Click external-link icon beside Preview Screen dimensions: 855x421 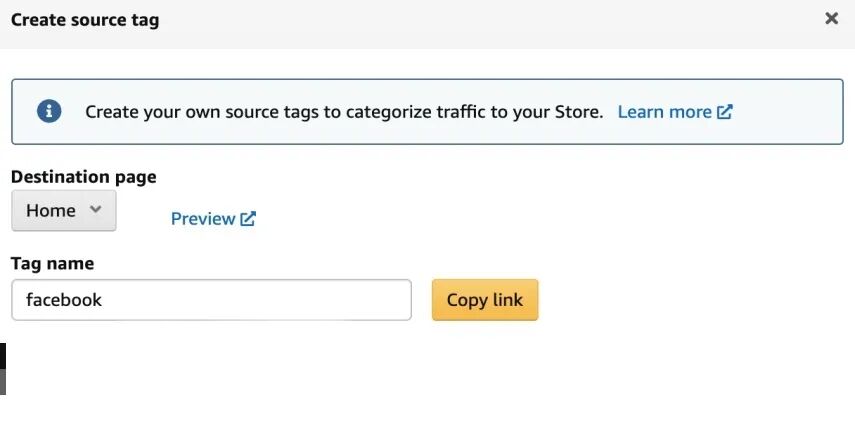tap(248, 218)
